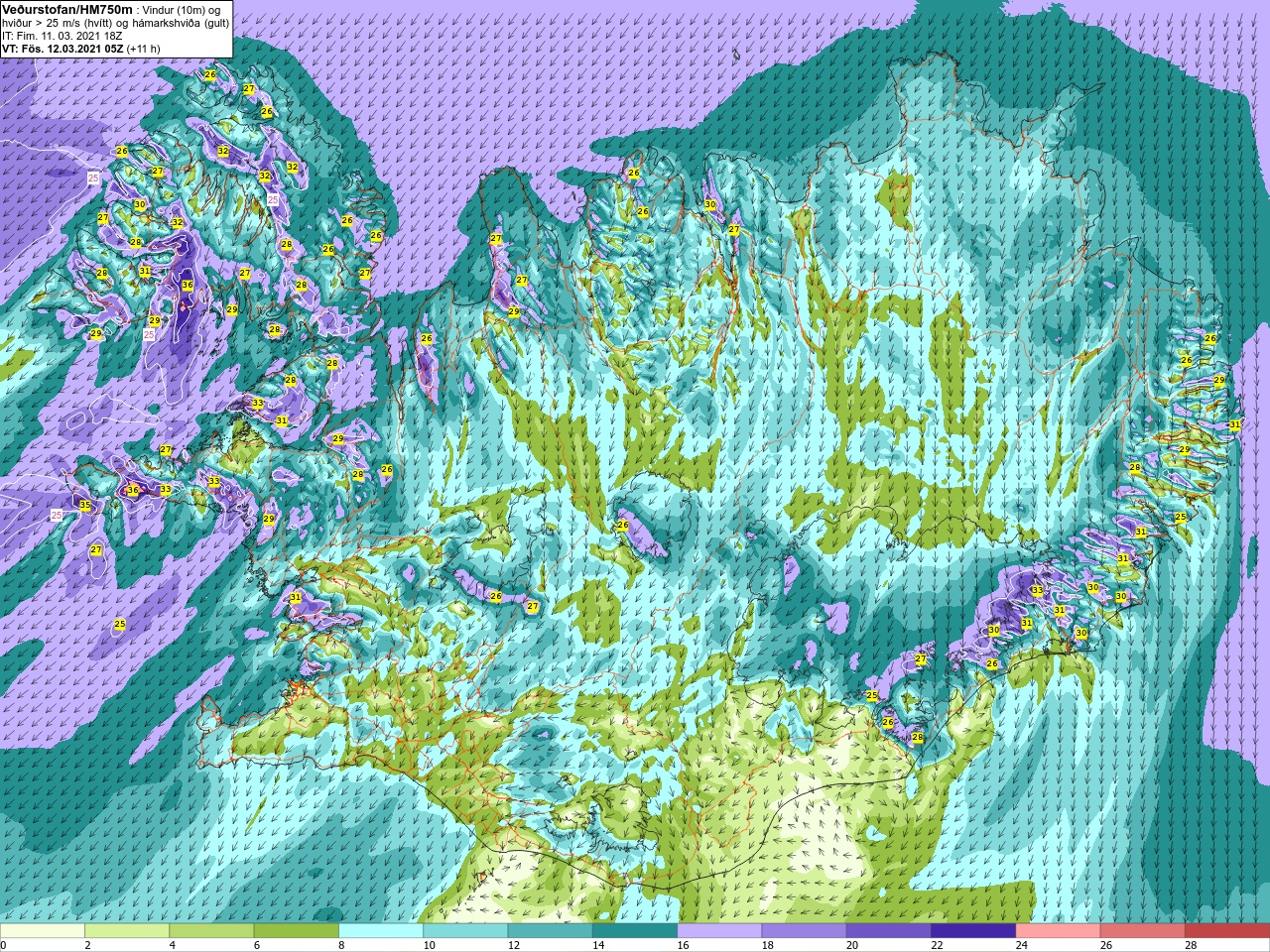Click the legend scale label '16'
Viewport: 1270px width, 952px height.
pos(684,945)
